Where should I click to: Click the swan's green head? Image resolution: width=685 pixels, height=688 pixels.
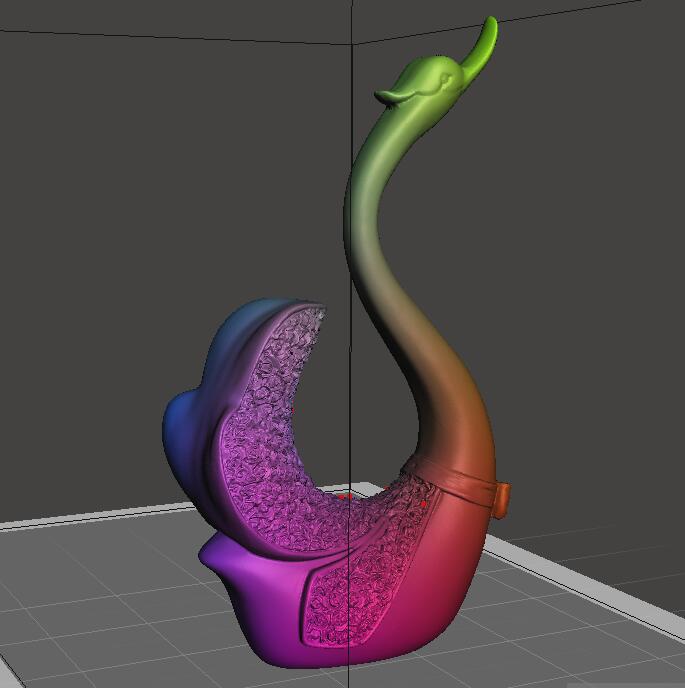(x=432, y=81)
